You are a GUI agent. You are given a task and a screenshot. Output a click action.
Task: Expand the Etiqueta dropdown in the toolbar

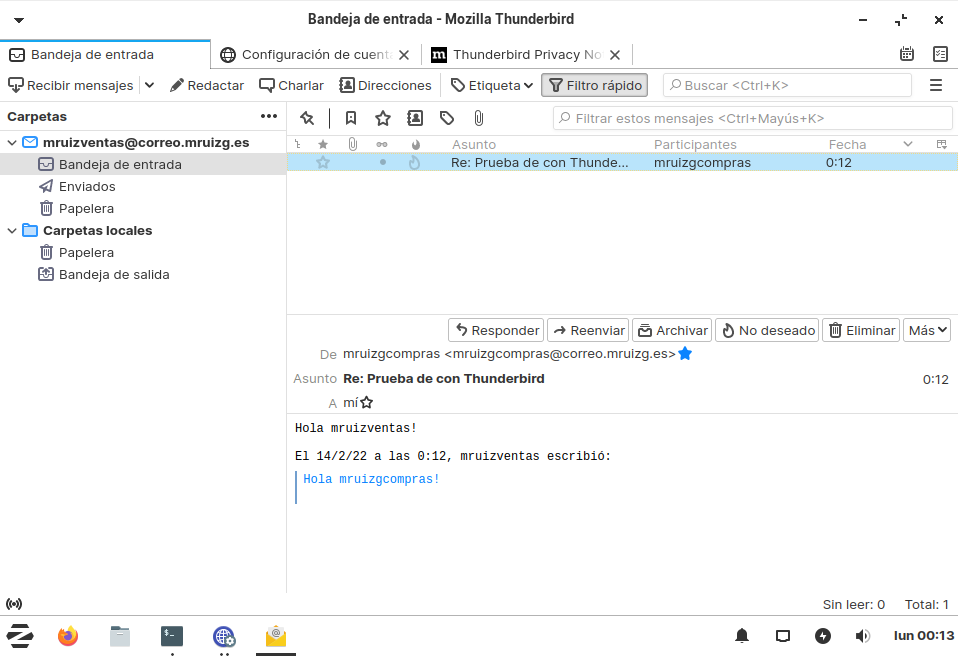[492, 86]
